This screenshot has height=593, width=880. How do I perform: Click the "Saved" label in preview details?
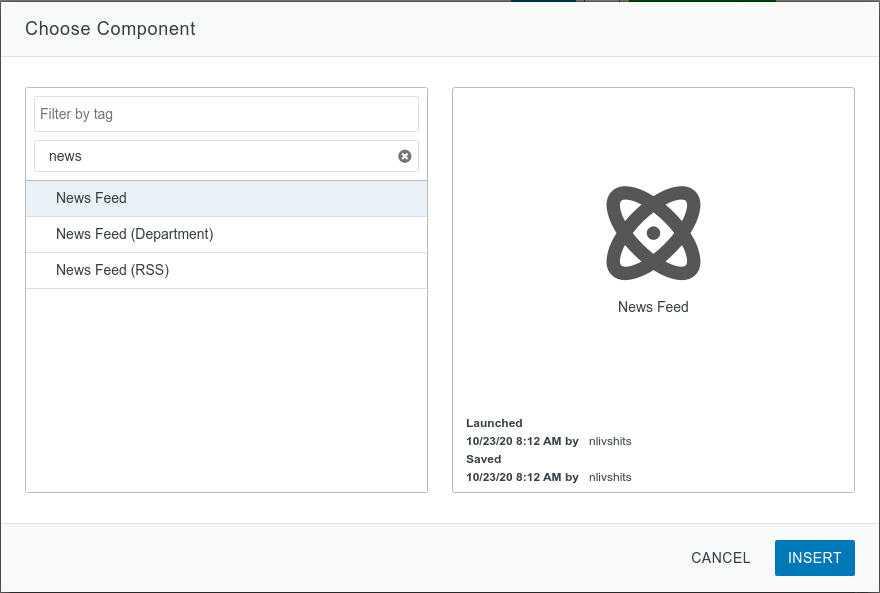coord(482,459)
